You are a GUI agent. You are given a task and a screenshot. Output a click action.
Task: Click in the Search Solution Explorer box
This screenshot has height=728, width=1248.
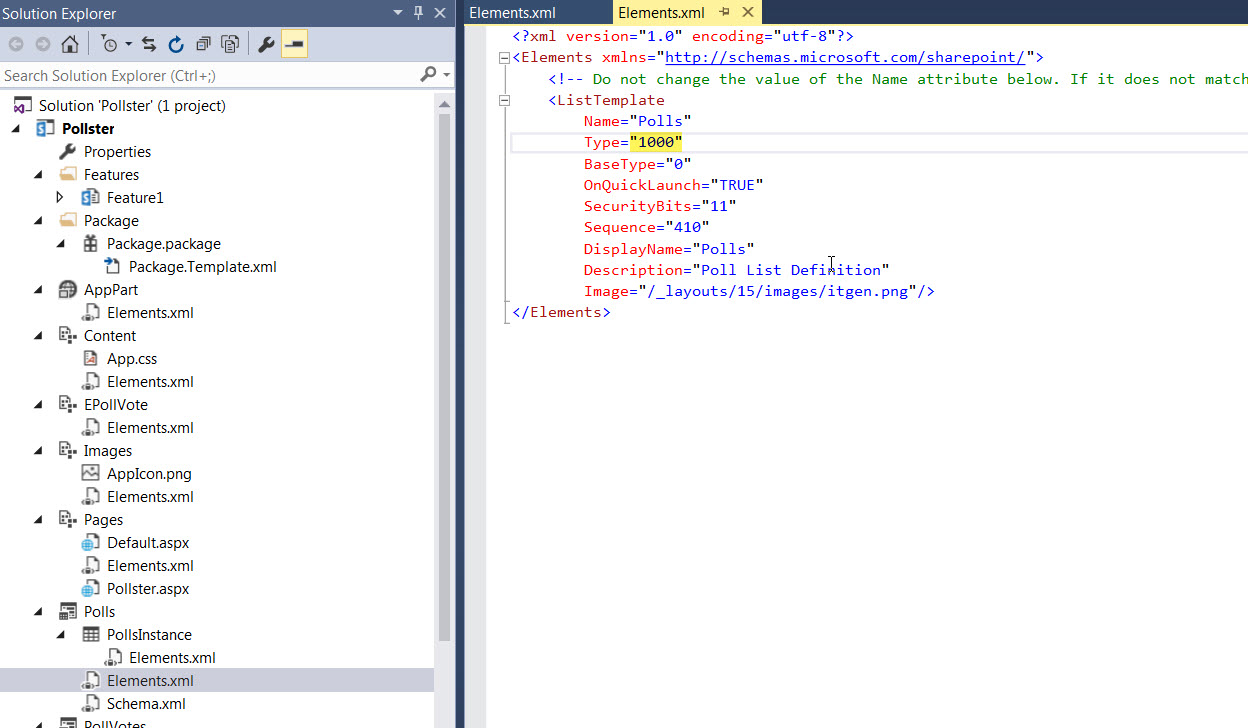pyautogui.click(x=200, y=75)
